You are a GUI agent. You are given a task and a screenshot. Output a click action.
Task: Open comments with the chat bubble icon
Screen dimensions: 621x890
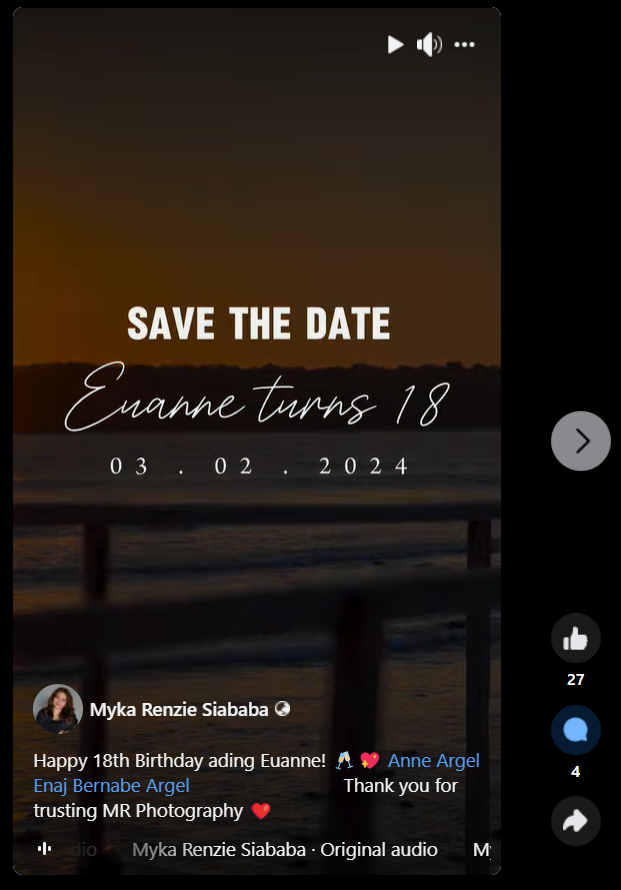tap(576, 730)
